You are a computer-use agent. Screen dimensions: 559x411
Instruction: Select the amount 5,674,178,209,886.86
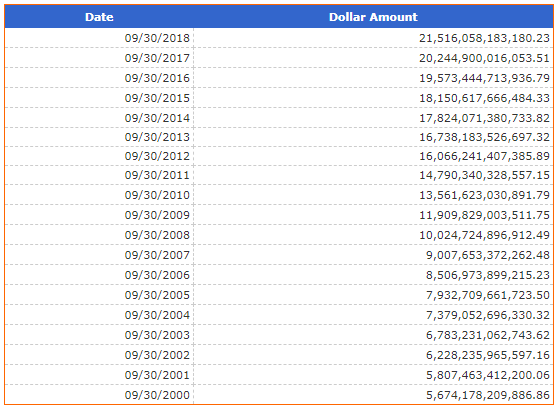click(x=488, y=395)
